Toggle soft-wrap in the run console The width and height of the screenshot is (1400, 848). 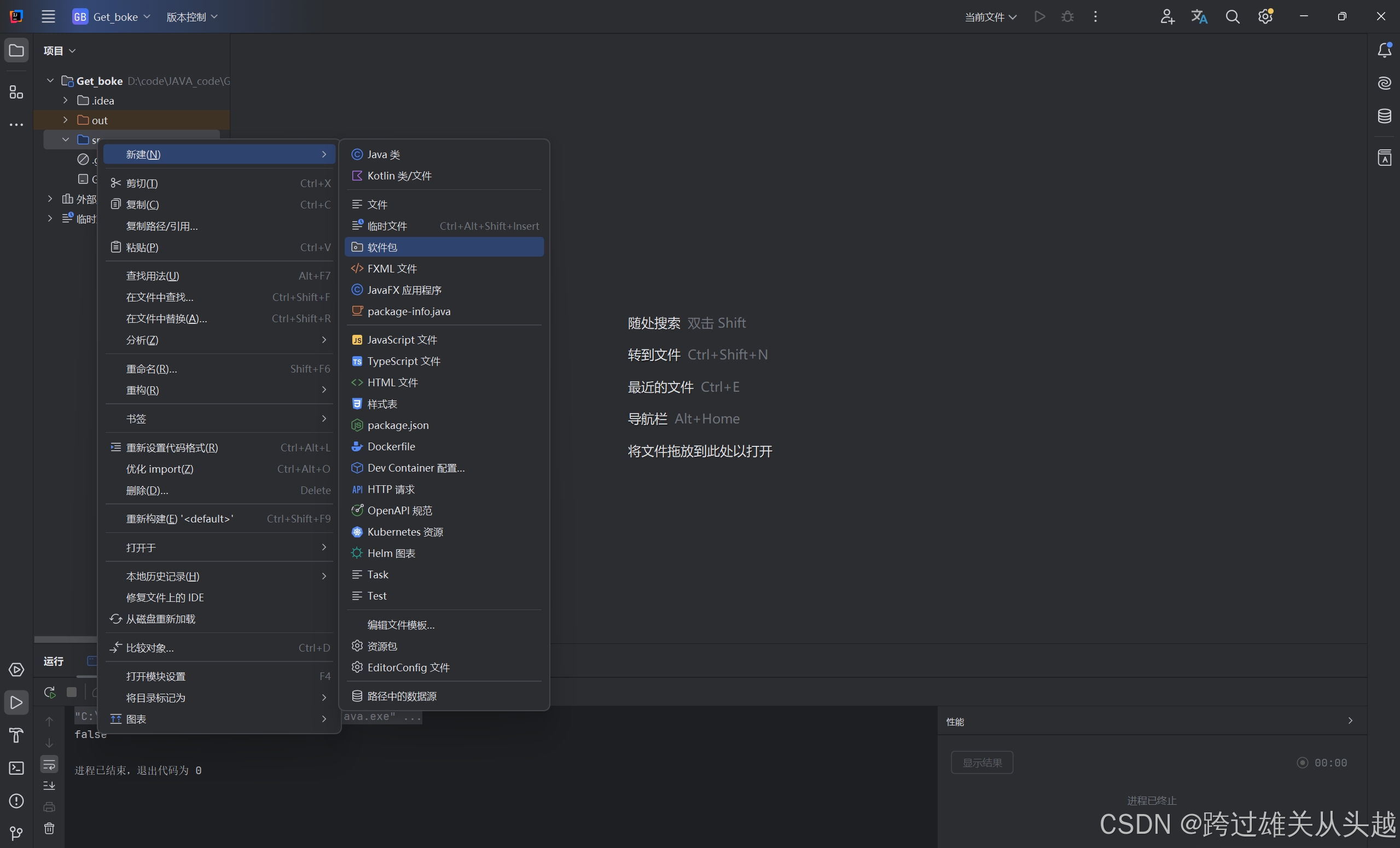click(x=49, y=764)
